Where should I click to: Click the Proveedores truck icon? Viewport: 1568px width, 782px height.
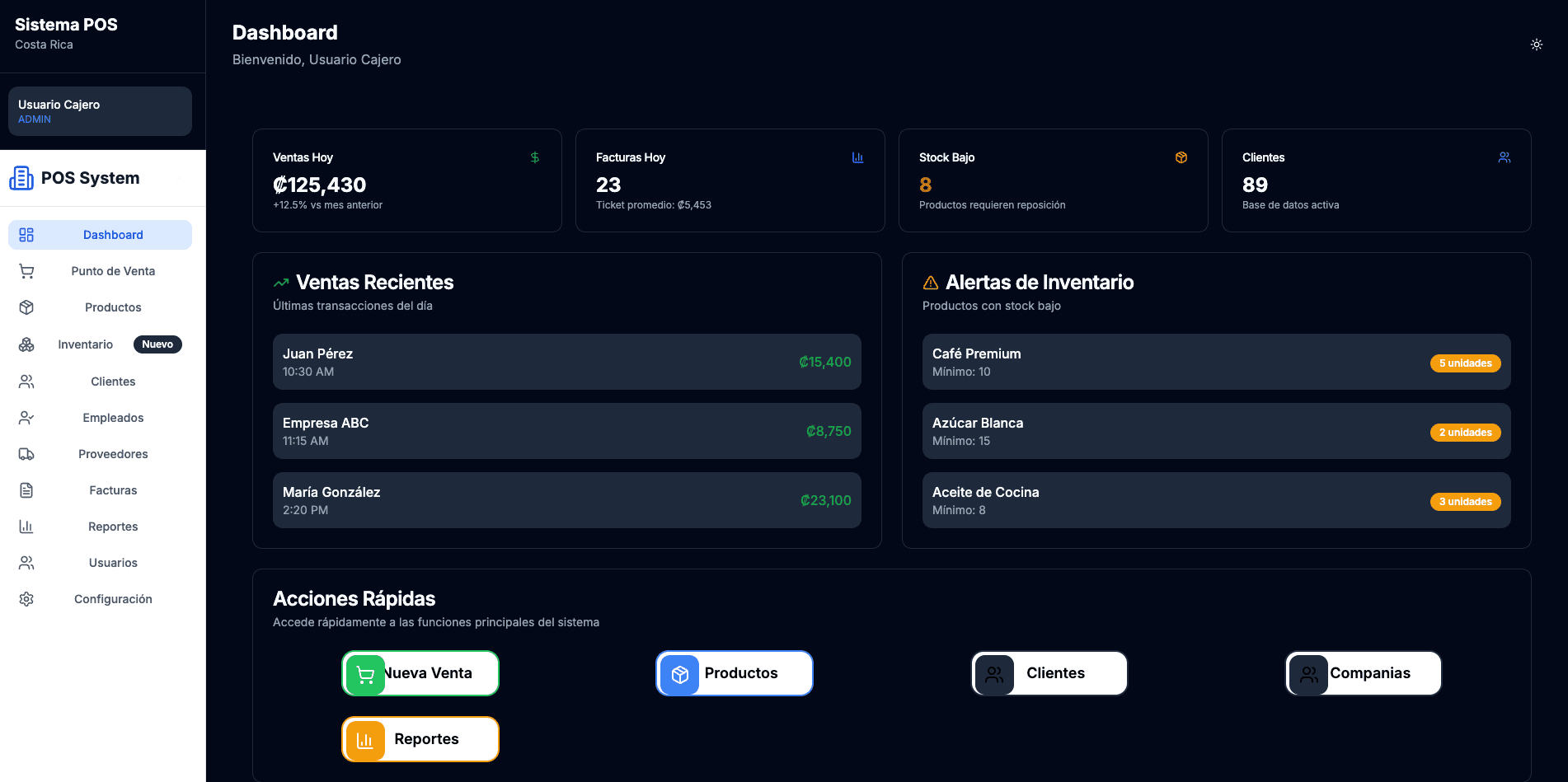26,454
